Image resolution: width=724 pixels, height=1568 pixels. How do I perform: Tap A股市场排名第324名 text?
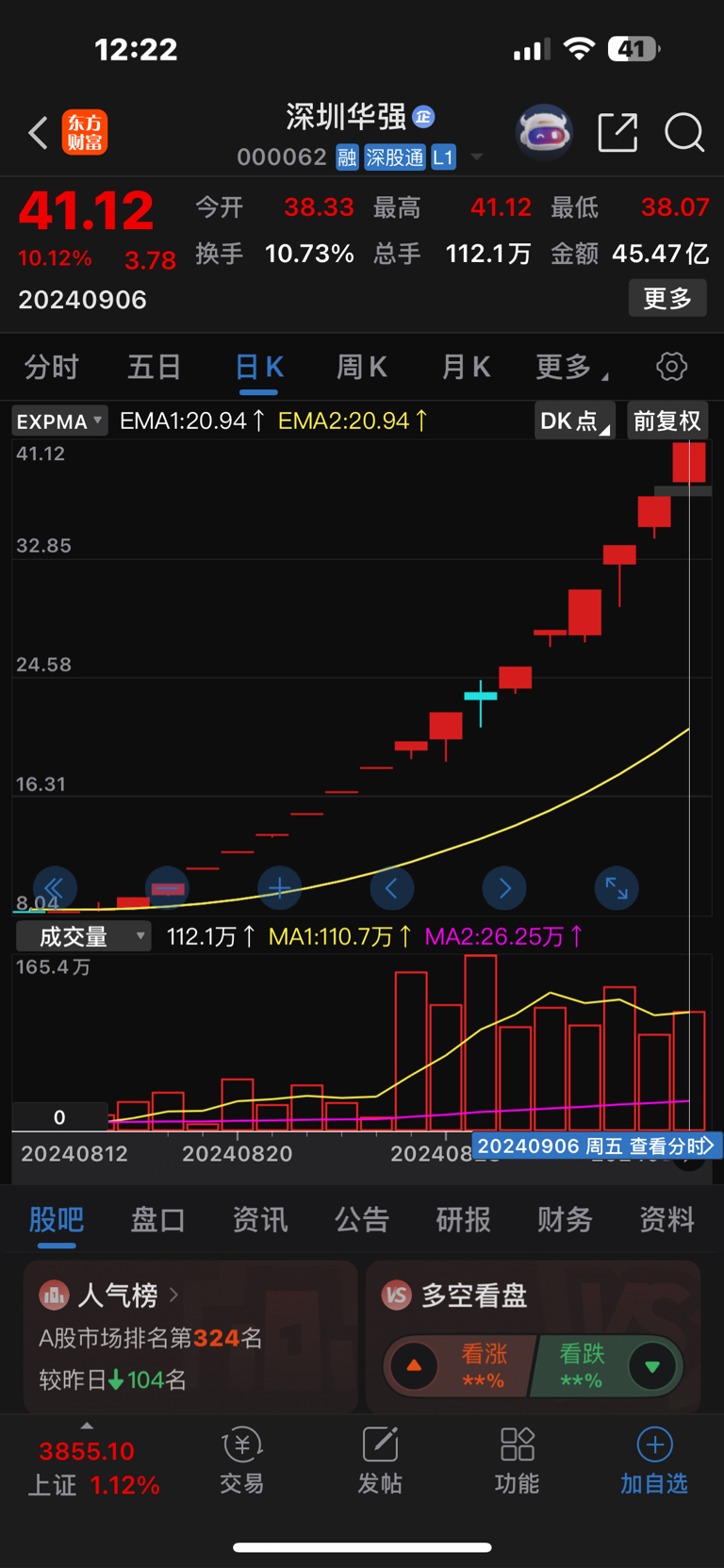(x=151, y=1338)
